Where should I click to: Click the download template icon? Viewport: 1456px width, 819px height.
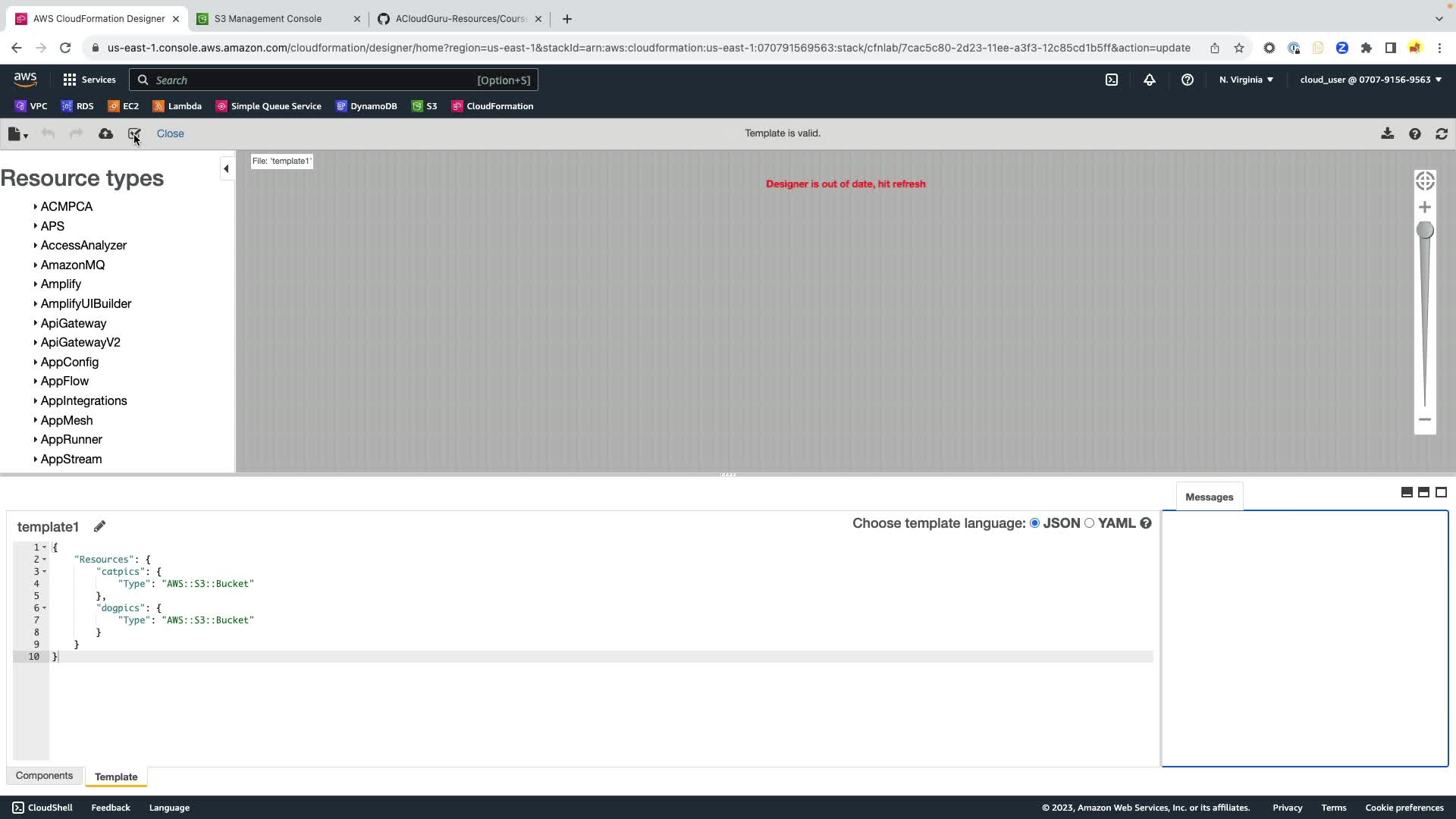coord(1387,133)
